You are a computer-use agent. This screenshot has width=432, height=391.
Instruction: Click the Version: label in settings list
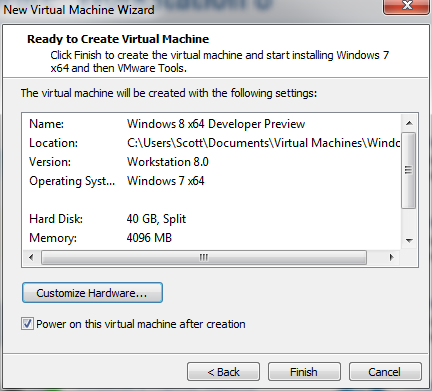tap(50, 162)
